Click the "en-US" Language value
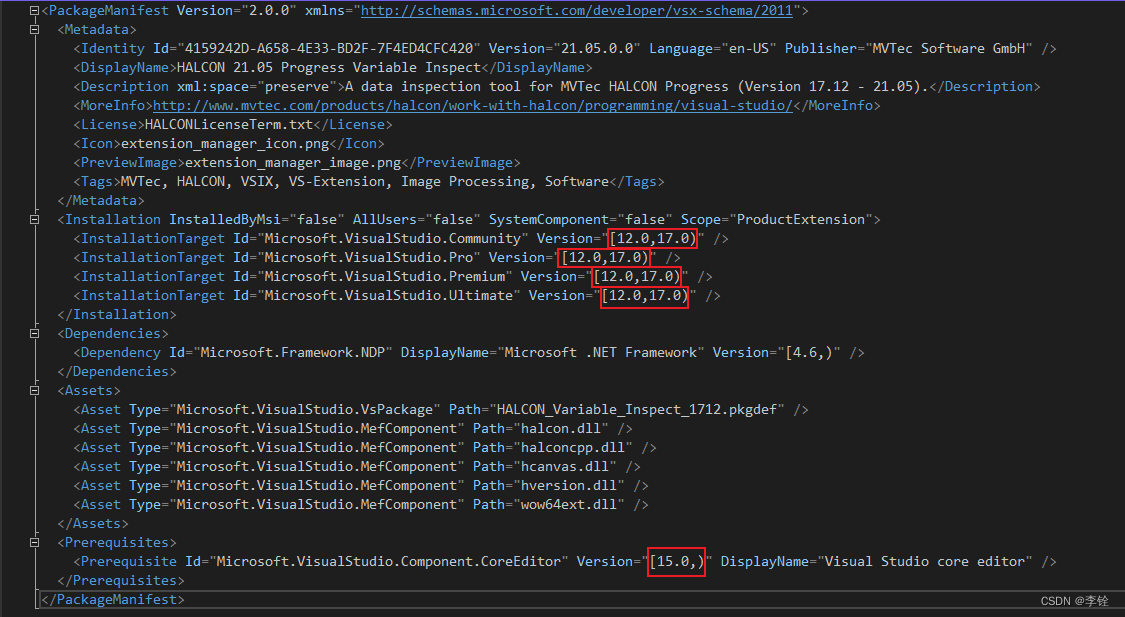 749,49
